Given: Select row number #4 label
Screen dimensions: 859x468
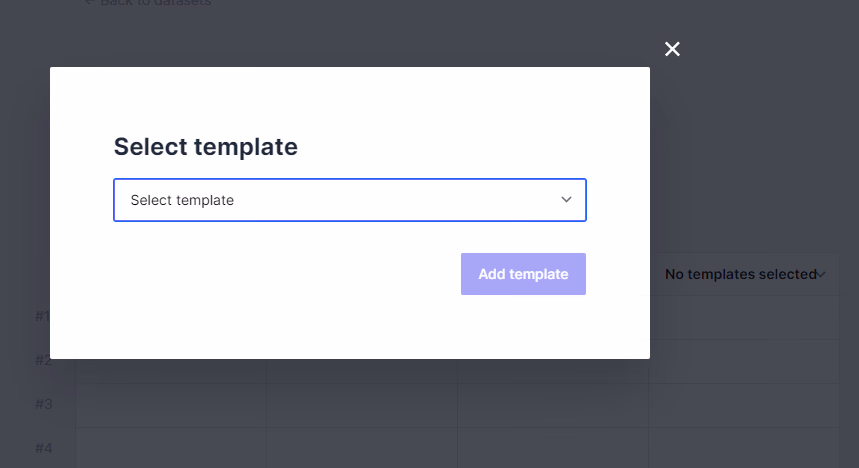Looking at the screenshot, I should point(43,448).
